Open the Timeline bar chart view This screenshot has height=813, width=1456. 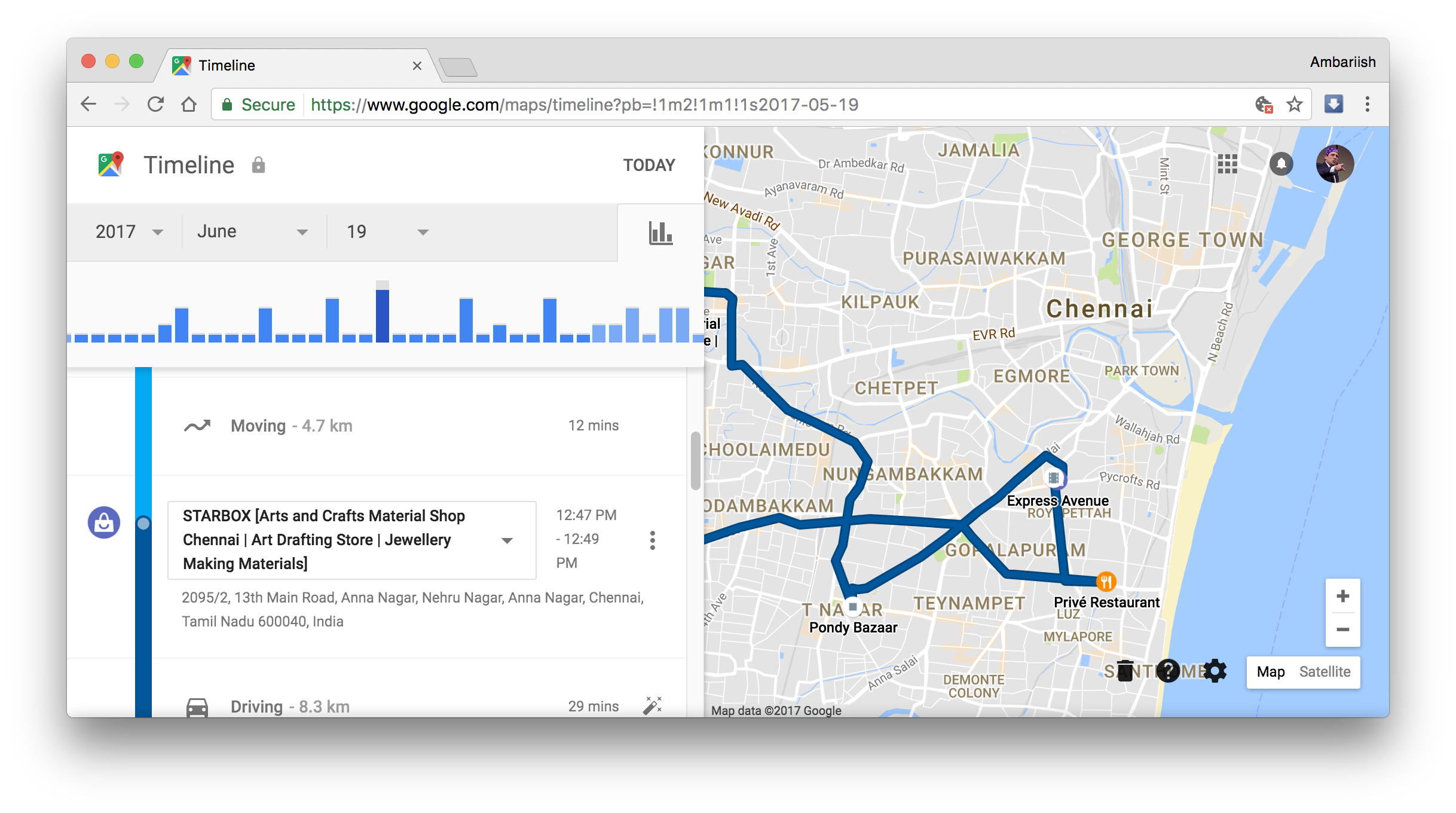[659, 232]
